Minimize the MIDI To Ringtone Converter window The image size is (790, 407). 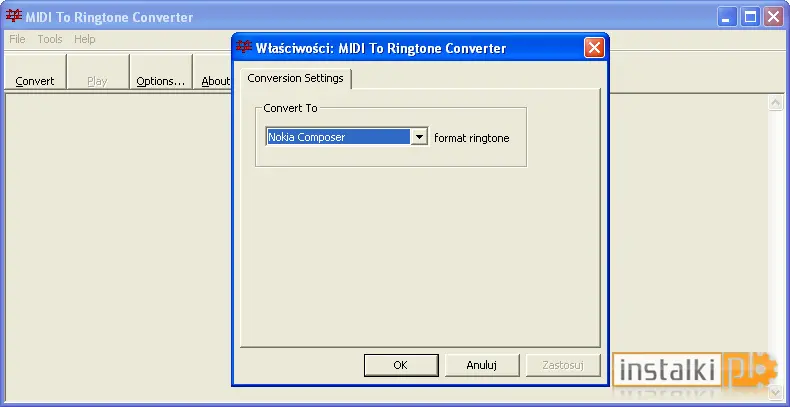pos(727,18)
